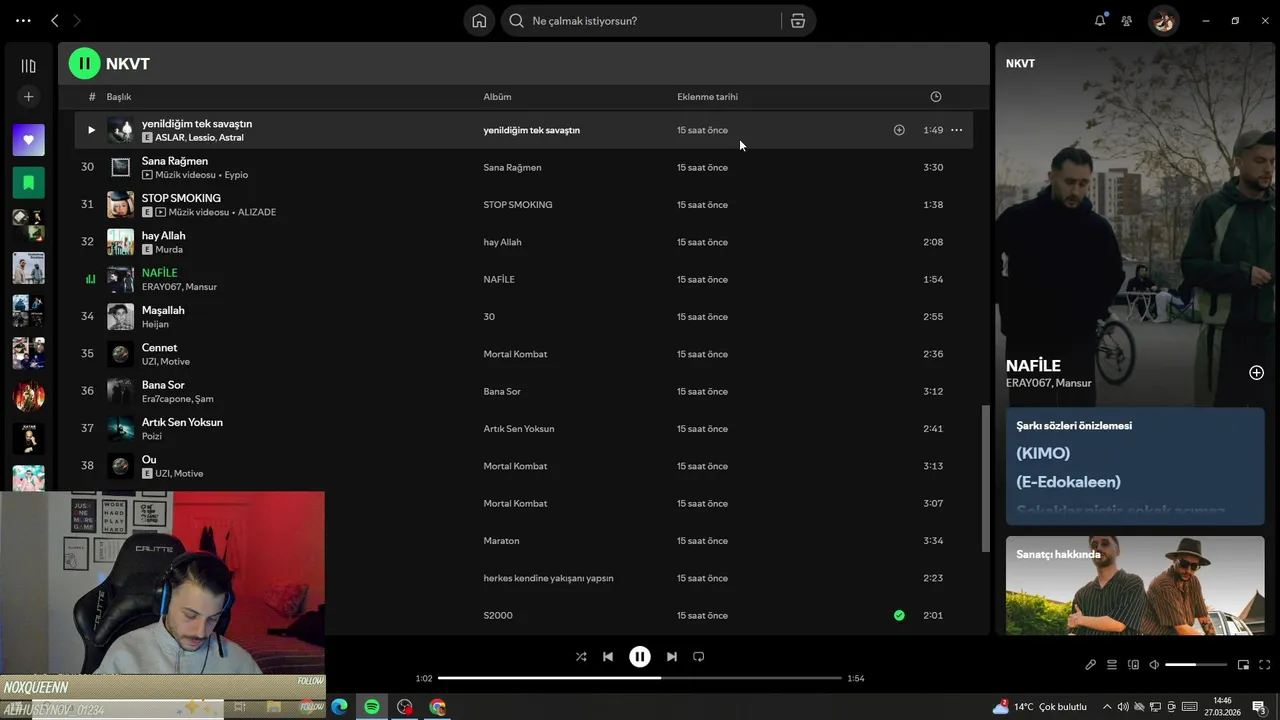Click artist link Poizi
The width and height of the screenshot is (1280, 720).
tap(152, 436)
